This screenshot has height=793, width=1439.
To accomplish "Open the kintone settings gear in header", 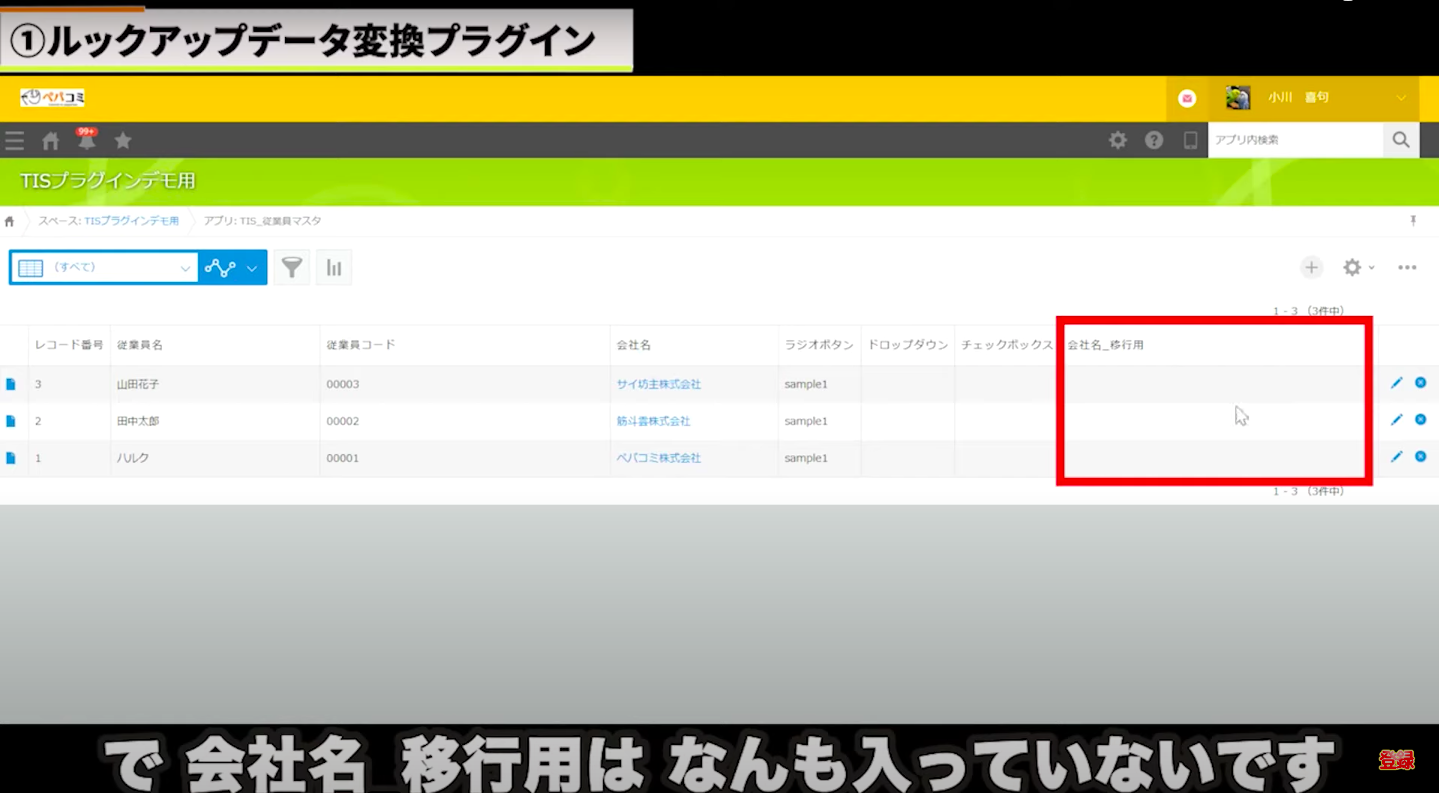I will (1118, 141).
